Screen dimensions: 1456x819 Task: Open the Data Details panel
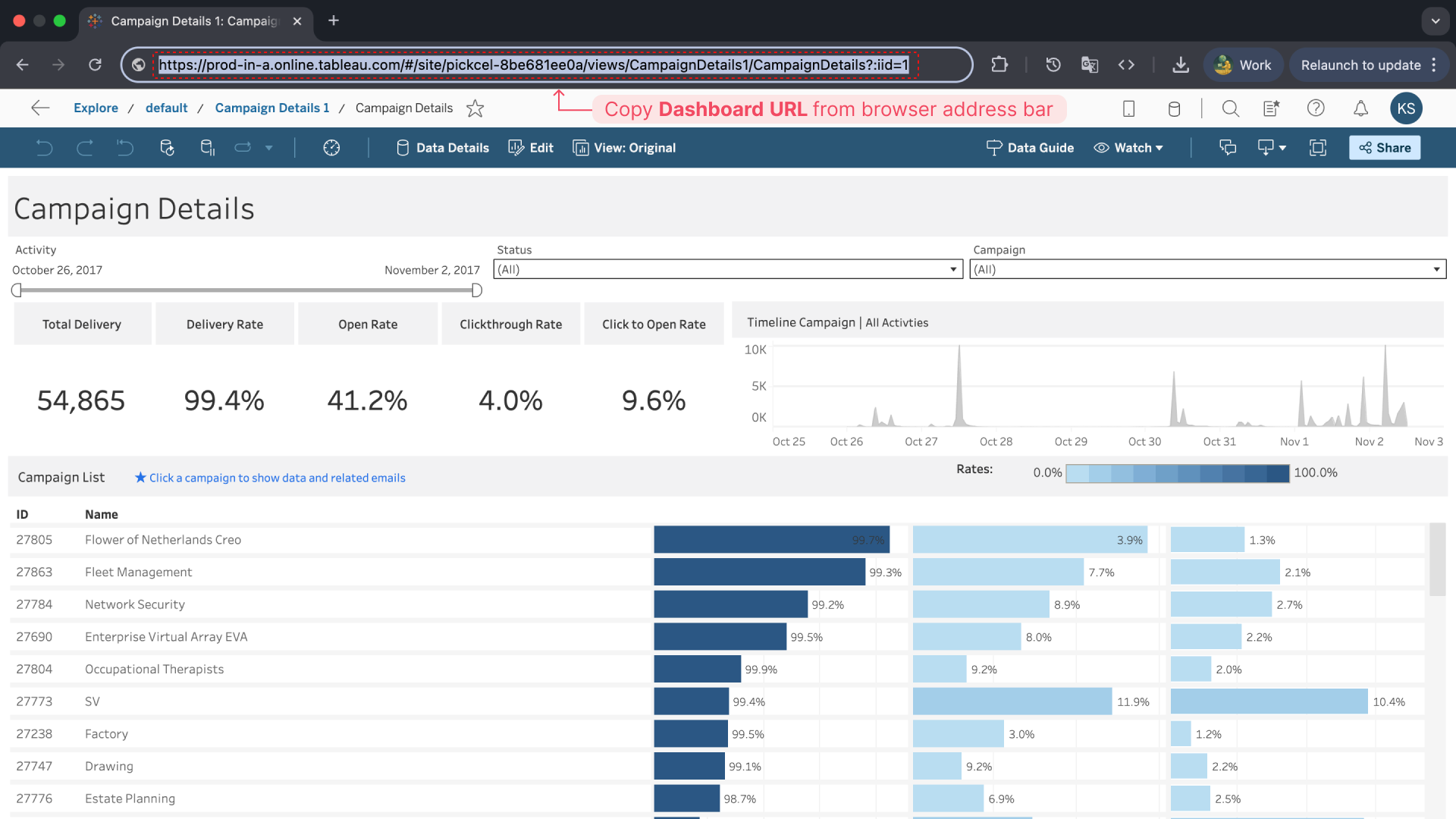[443, 148]
